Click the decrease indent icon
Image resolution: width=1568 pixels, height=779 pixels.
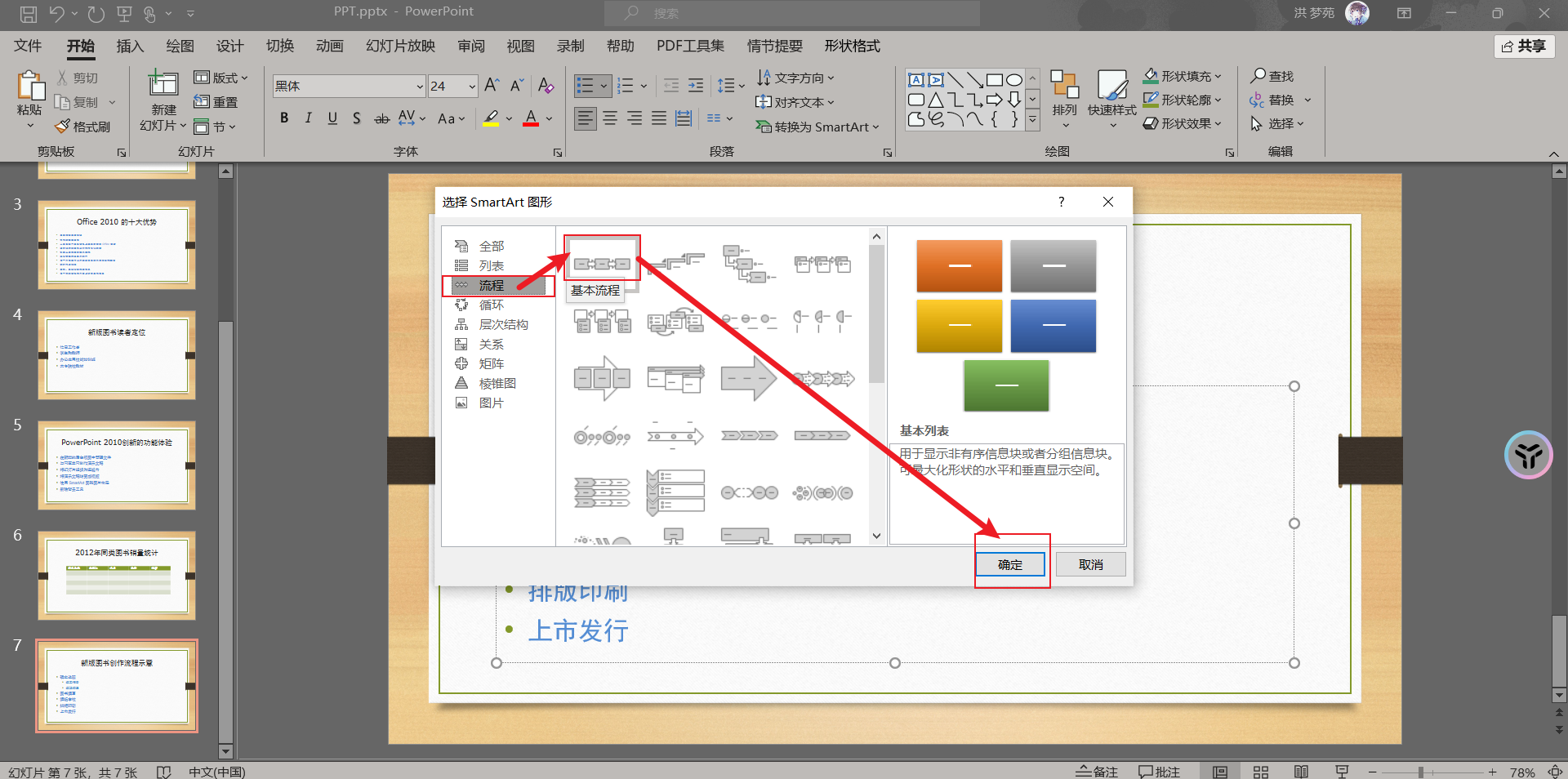[x=671, y=86]
